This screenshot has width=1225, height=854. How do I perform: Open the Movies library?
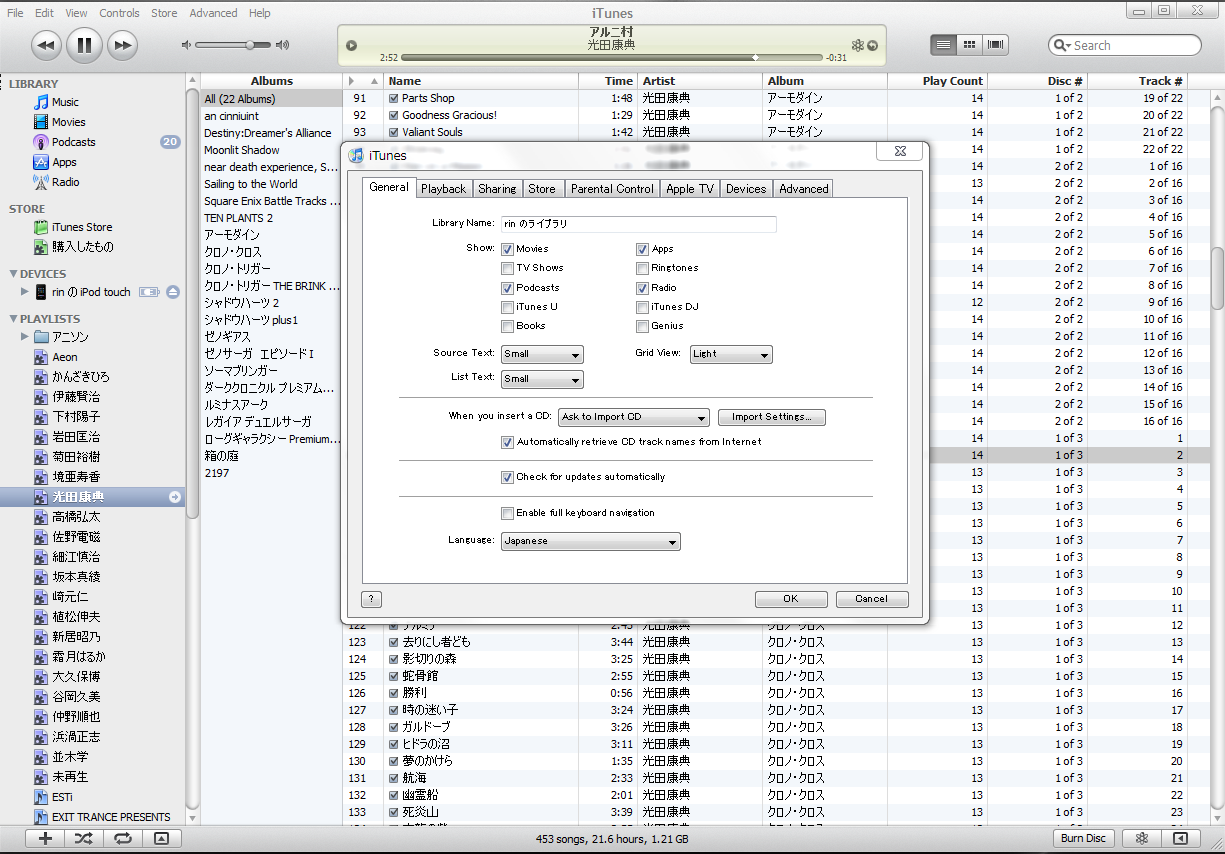click(69, 122)
